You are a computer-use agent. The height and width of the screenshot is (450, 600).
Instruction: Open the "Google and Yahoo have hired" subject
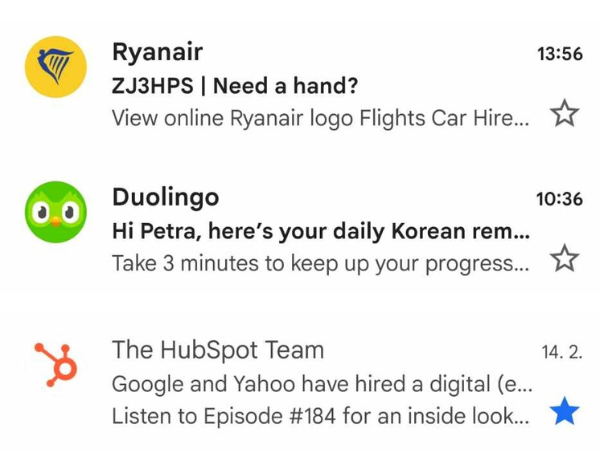pyautogui.click(x=320, y=383)
